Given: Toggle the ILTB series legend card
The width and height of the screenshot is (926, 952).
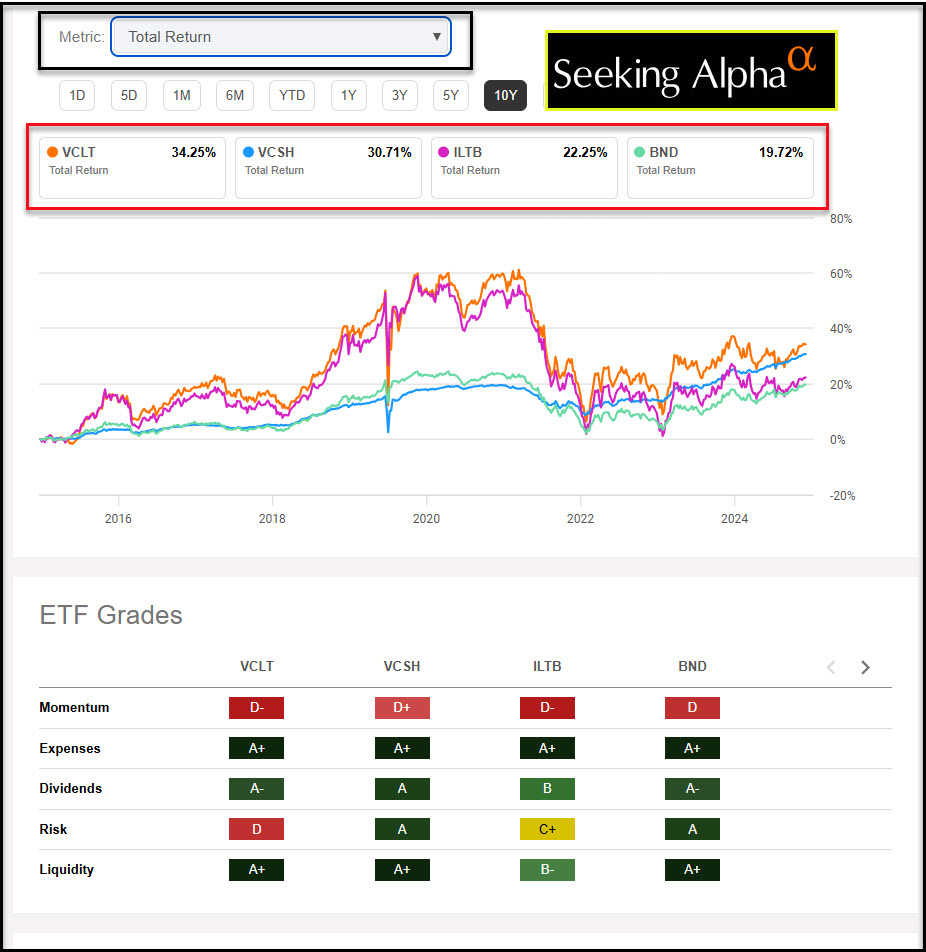Looking at the screenshot, I should point(524,168).
